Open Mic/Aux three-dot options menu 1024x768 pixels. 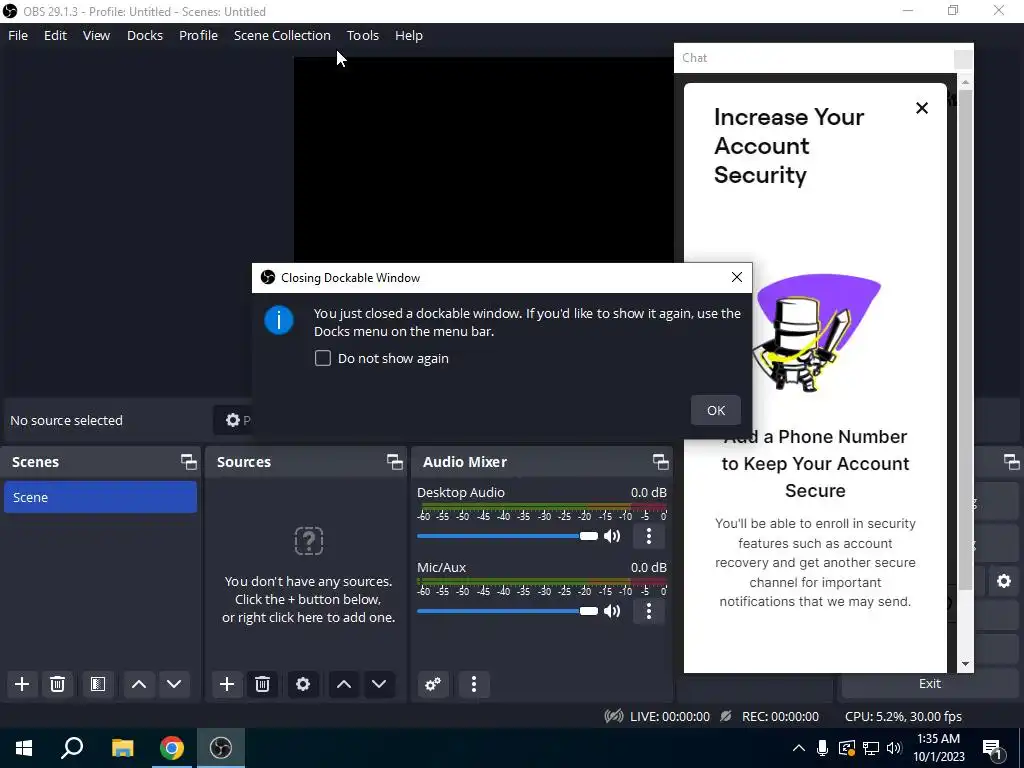(648, 611)
